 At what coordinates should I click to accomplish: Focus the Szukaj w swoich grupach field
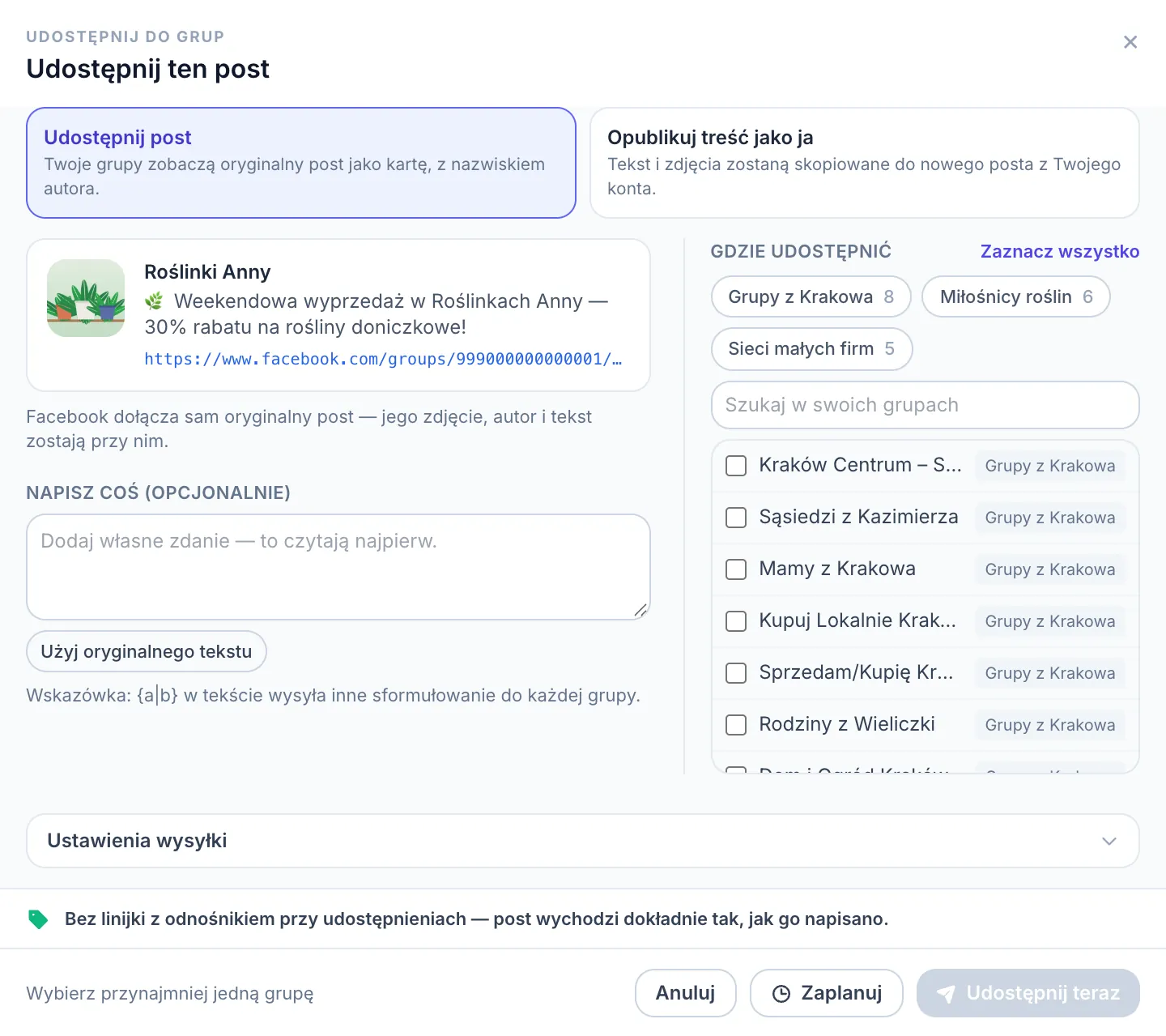[x=926, y=405]
